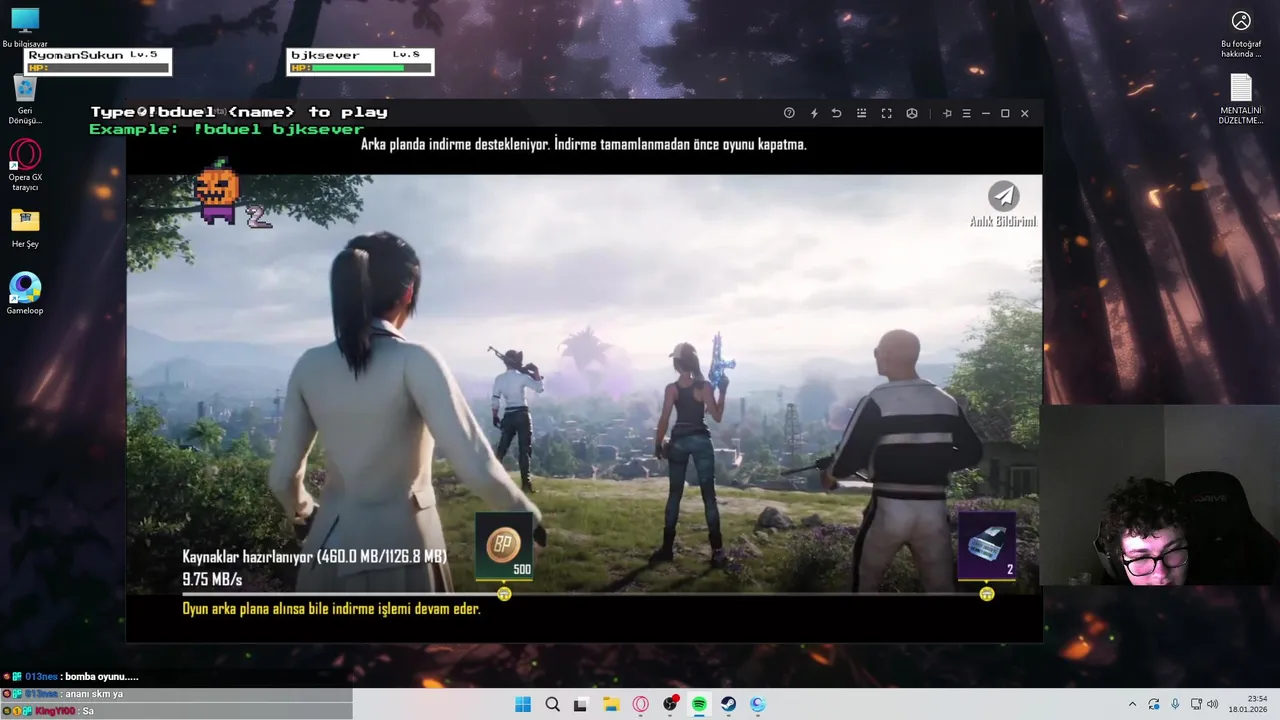The image size is (1280, 720).
Task: Click the "bjksever" player name label
Action: pyautogui.click(x=324, y=55)
